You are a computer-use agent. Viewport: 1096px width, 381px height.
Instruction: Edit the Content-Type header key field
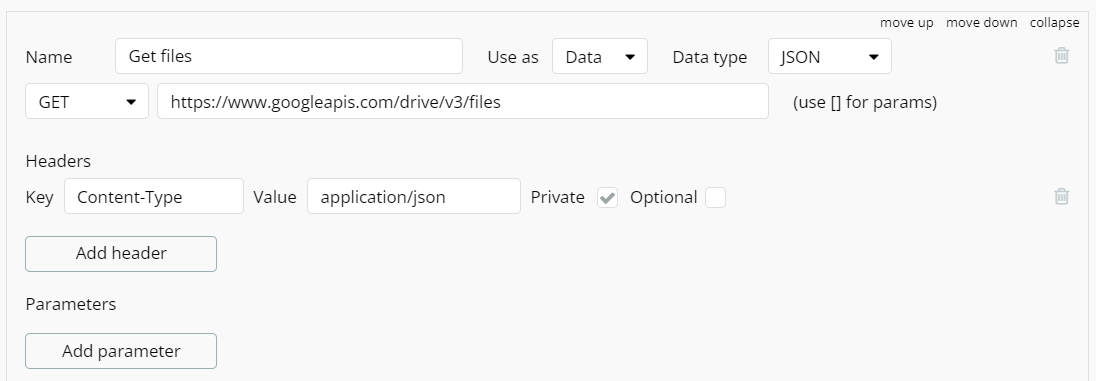154,196
